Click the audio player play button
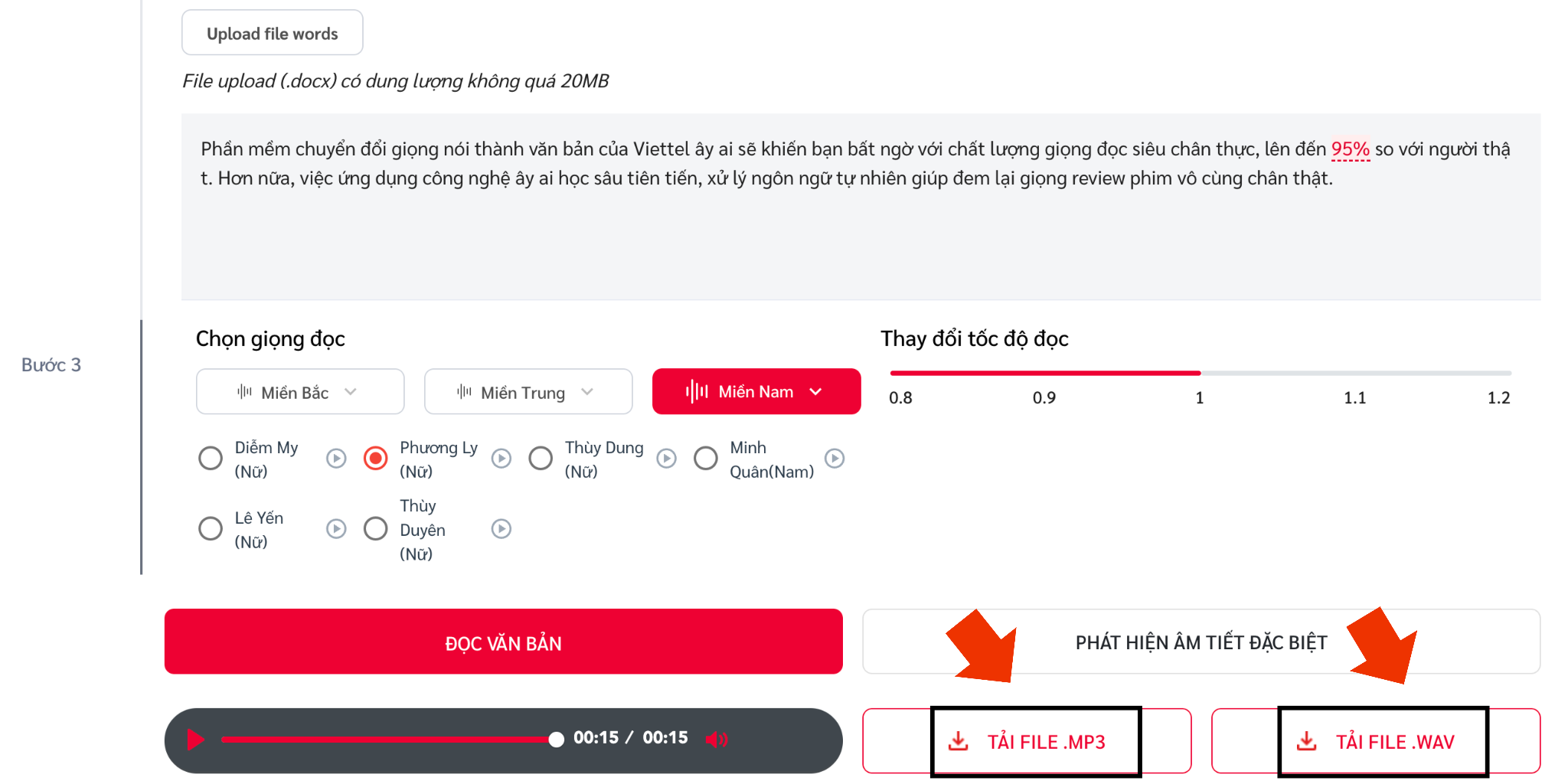 [196, 740]
